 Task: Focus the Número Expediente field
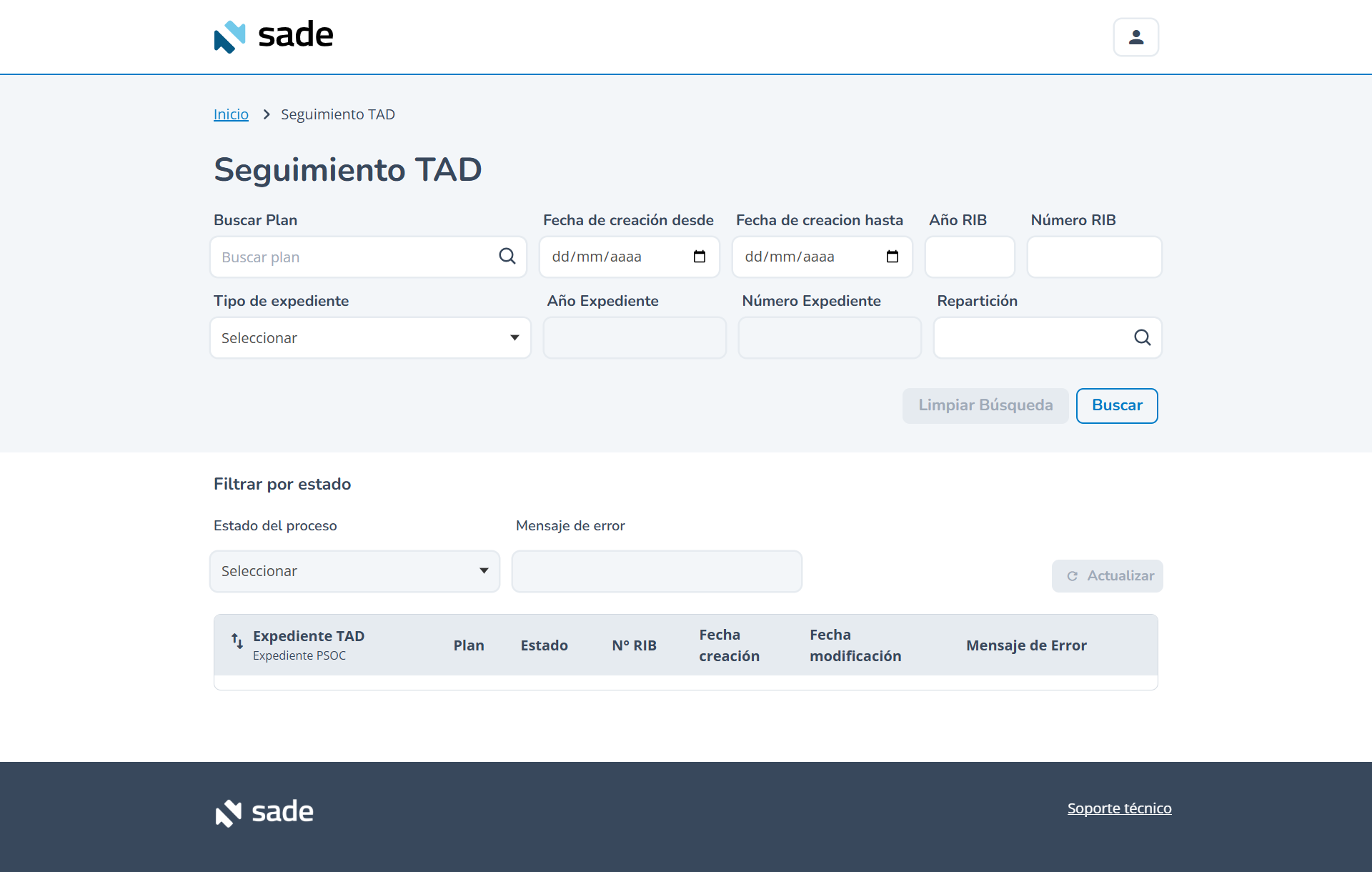pos(830,338)
